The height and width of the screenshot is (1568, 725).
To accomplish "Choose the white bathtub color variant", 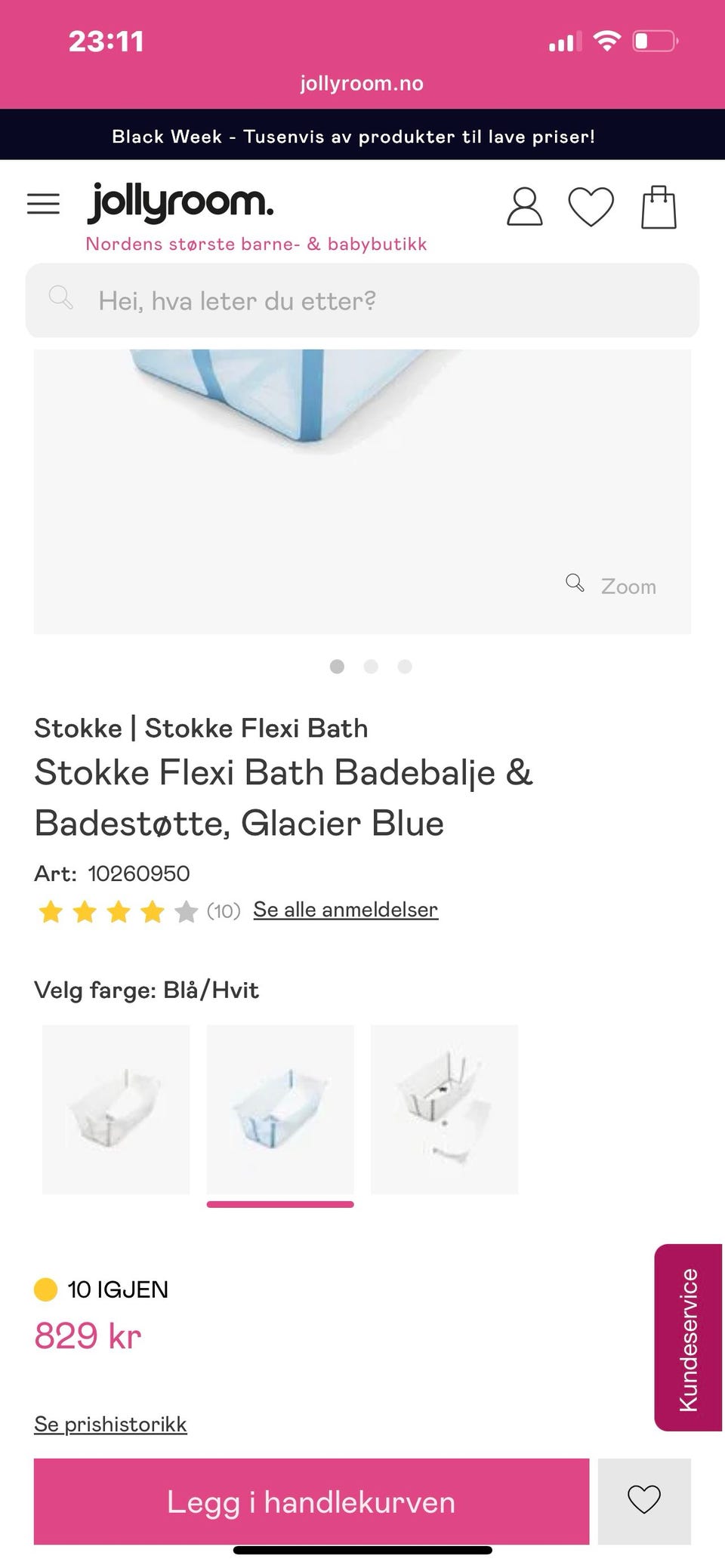I will 116,1109.
